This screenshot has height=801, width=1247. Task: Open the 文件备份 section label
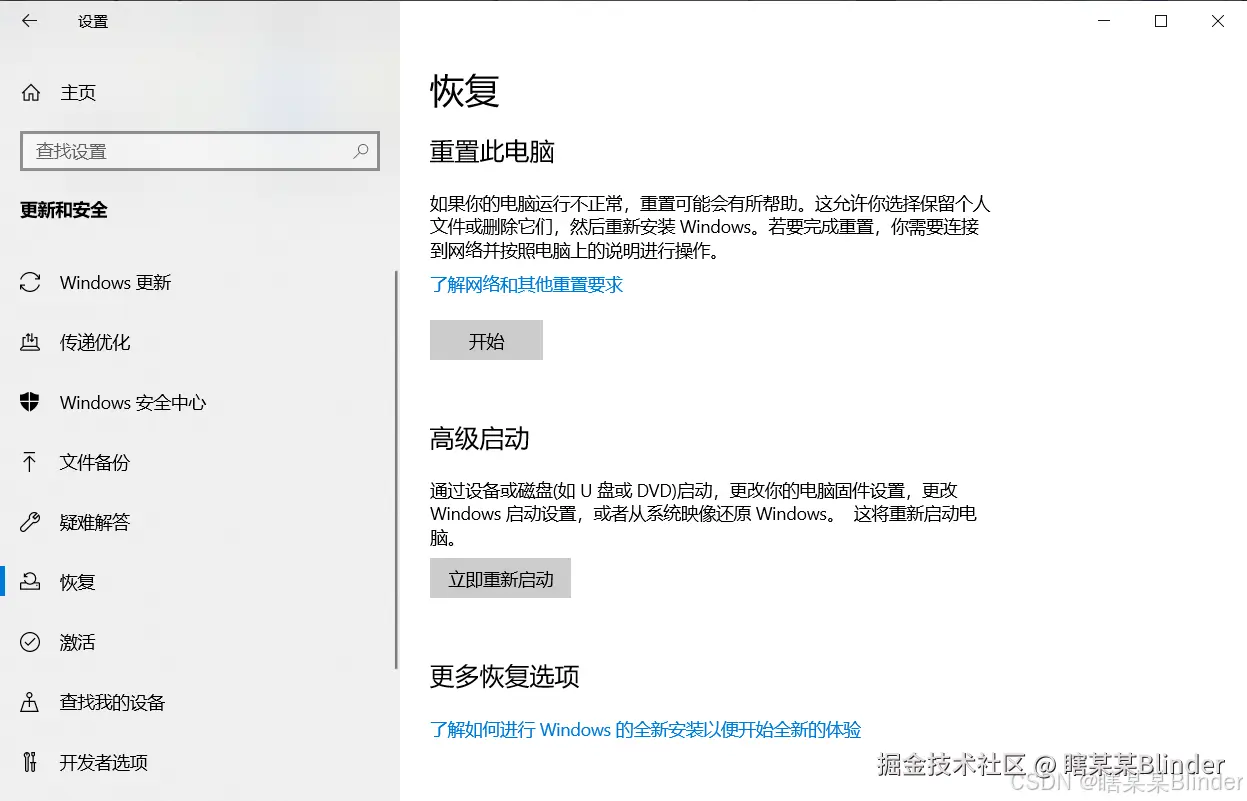[x=95, y=463]
